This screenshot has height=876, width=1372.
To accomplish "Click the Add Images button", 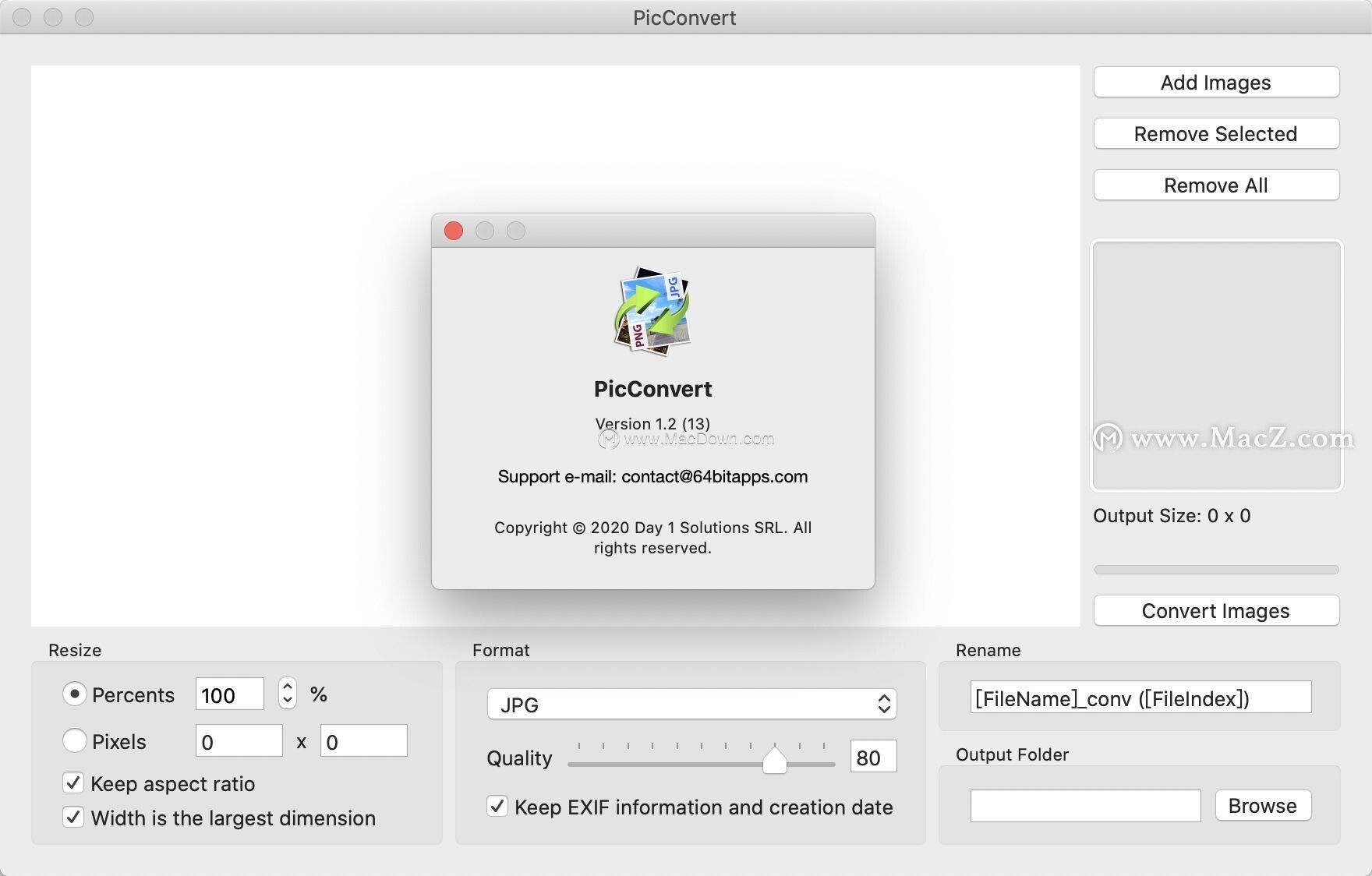I will 1216,83.
